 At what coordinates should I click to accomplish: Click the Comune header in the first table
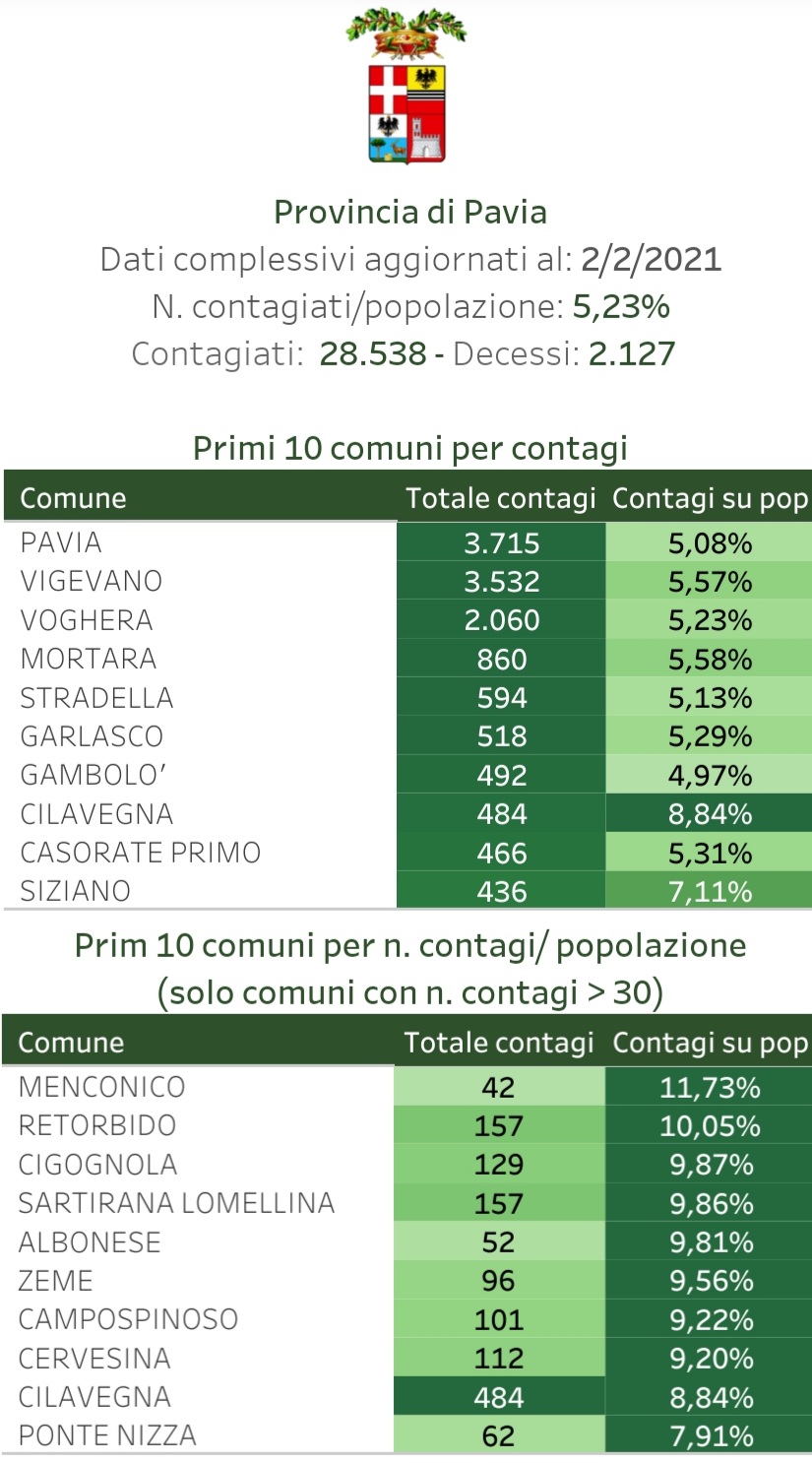pyautogui.click(x=73, y=498)
